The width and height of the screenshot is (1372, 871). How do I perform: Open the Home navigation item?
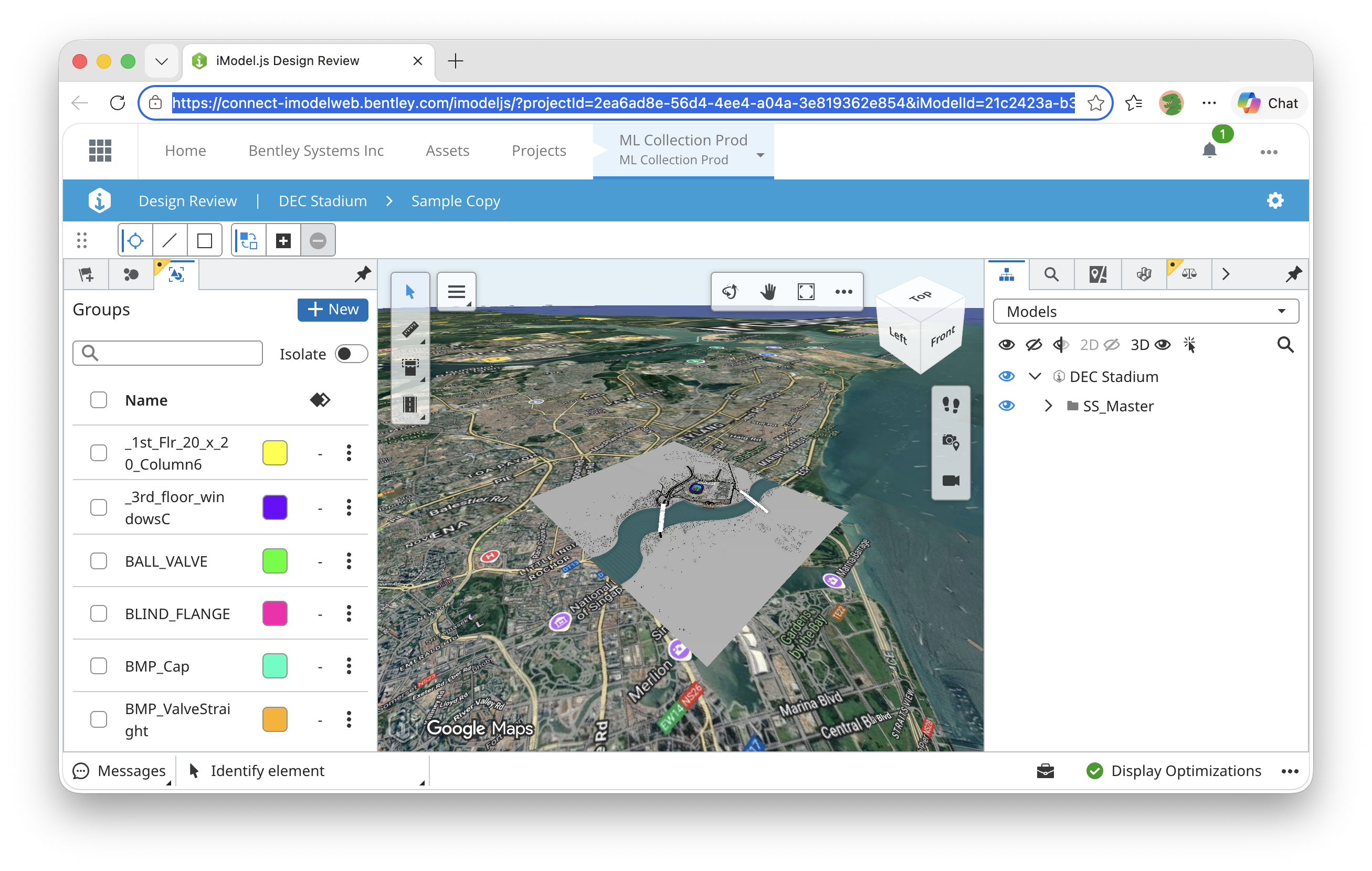click(185, 151)
